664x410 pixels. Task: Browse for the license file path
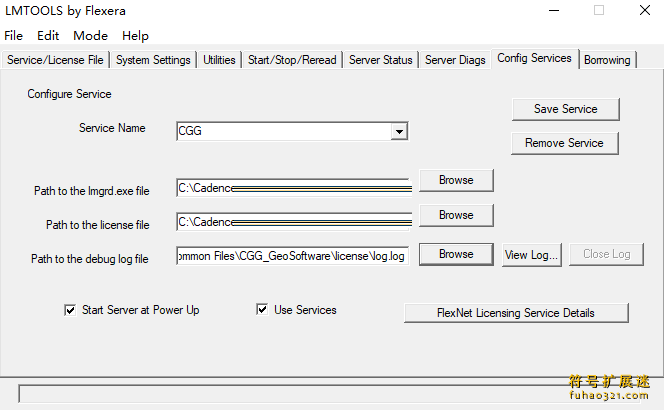click(456, 215)
